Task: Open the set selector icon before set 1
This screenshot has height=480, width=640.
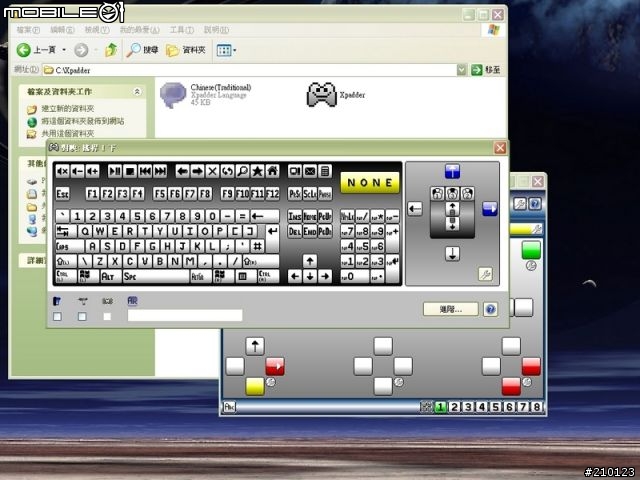Action: coord(427,407)
